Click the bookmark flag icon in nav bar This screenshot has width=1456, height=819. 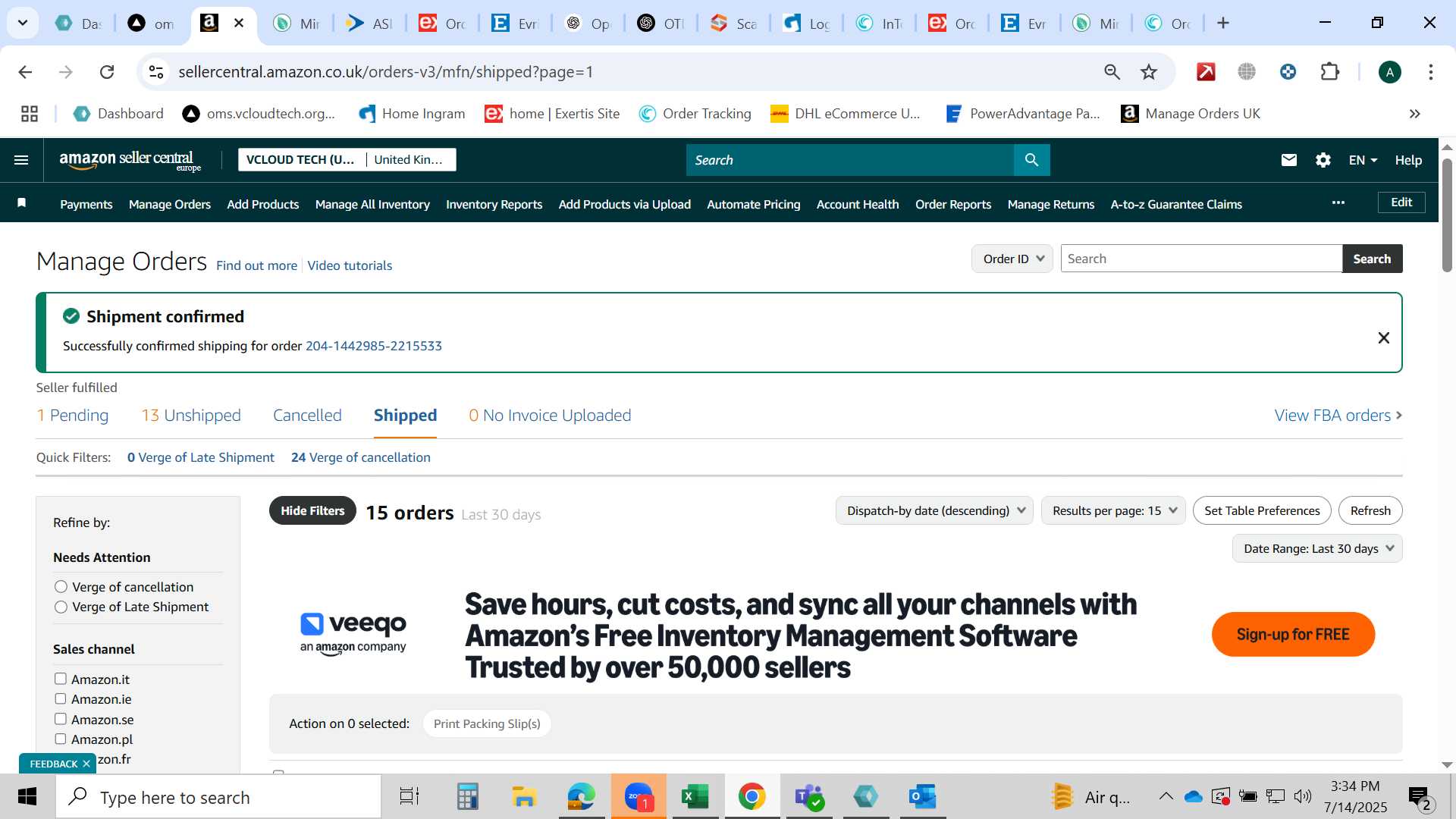click(x=22, y=203)
